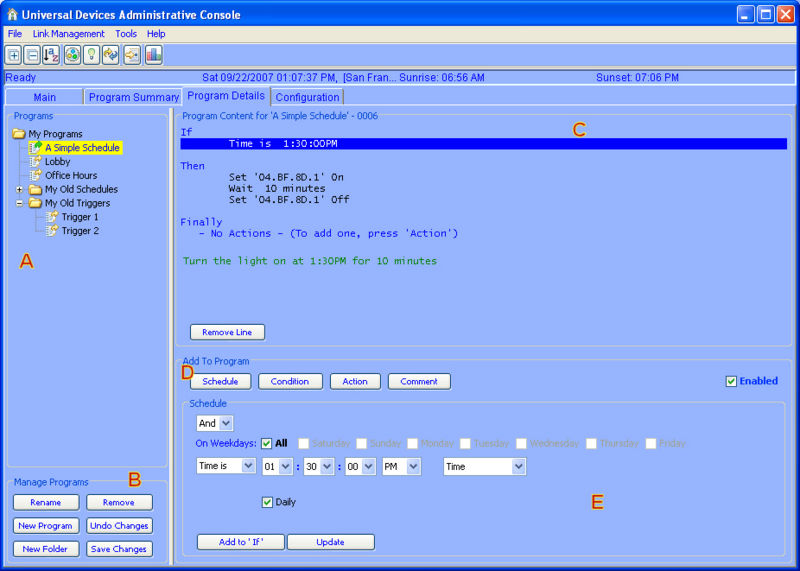Uncheck the Enabled checkbox
Screen dimensions: 800x571
pyautogui.click(x=731, y=381)
